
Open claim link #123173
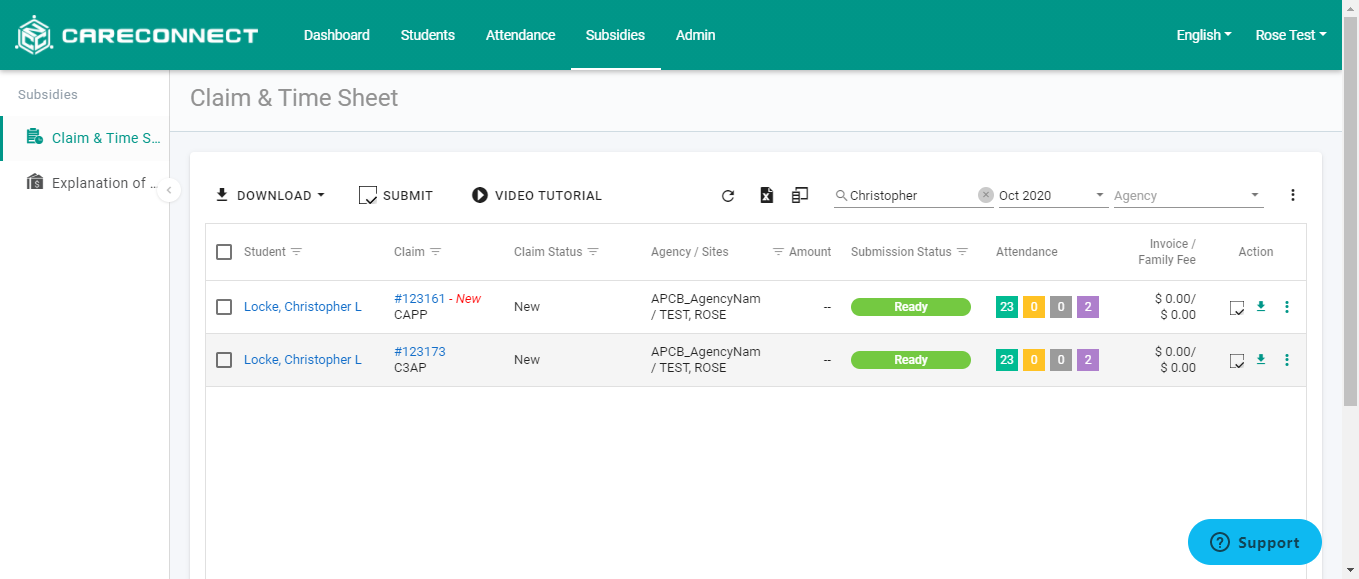coord(420,352)
